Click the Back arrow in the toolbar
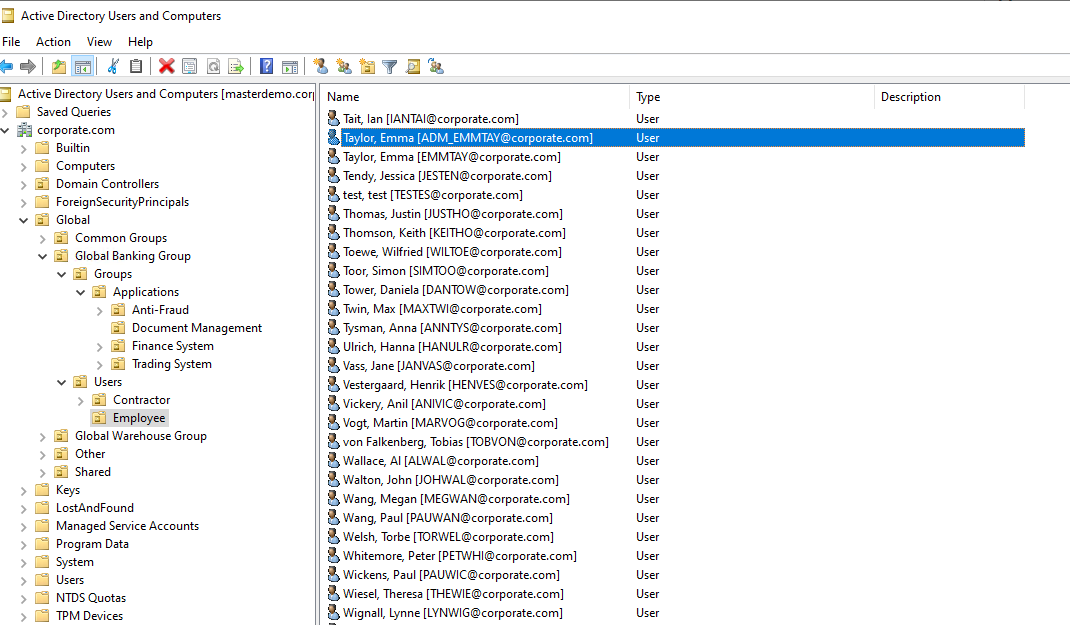This screenshot has width=1070, height=625. 6,66
